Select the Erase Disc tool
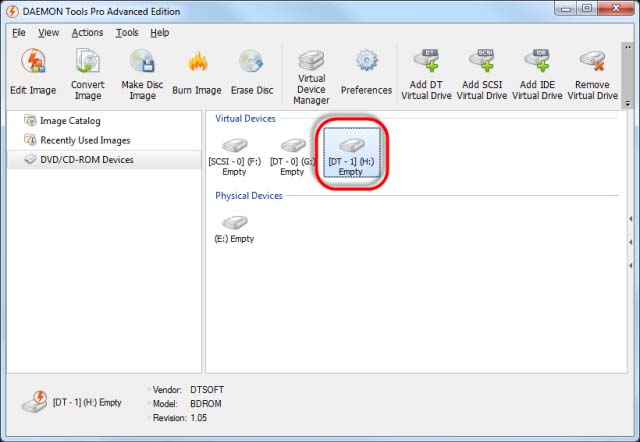 [x=252, y=72]
